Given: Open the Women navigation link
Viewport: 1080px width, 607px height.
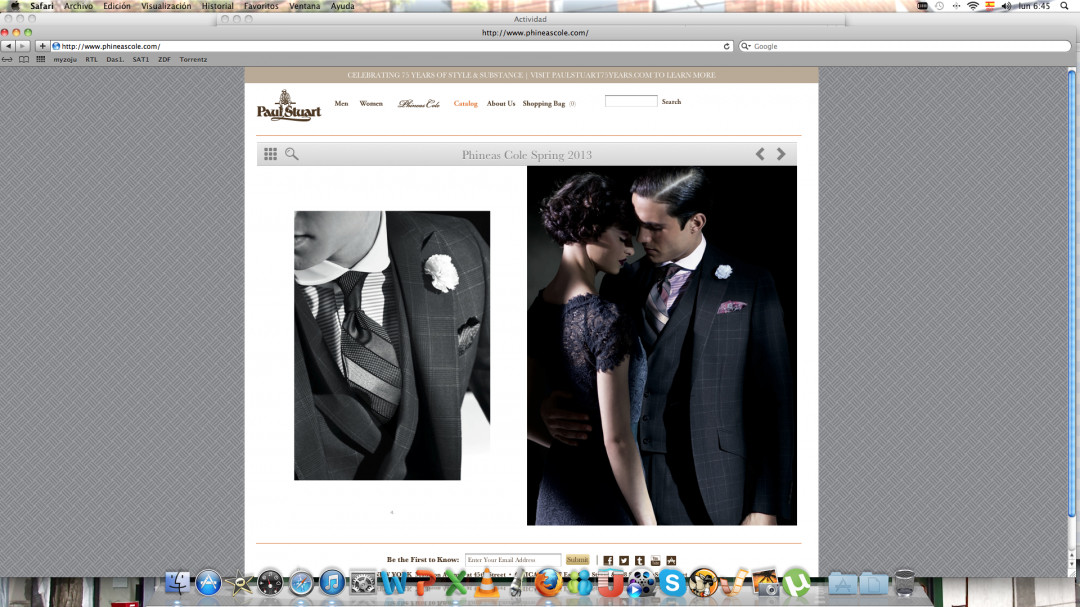Looking at the screenshot, I should pos(371,103).
